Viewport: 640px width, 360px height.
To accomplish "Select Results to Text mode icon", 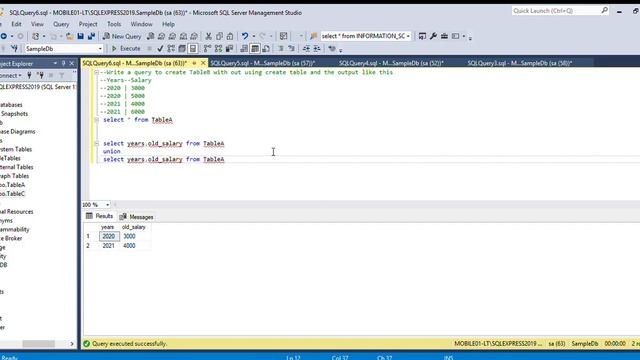I will click(x=244, y=49).
